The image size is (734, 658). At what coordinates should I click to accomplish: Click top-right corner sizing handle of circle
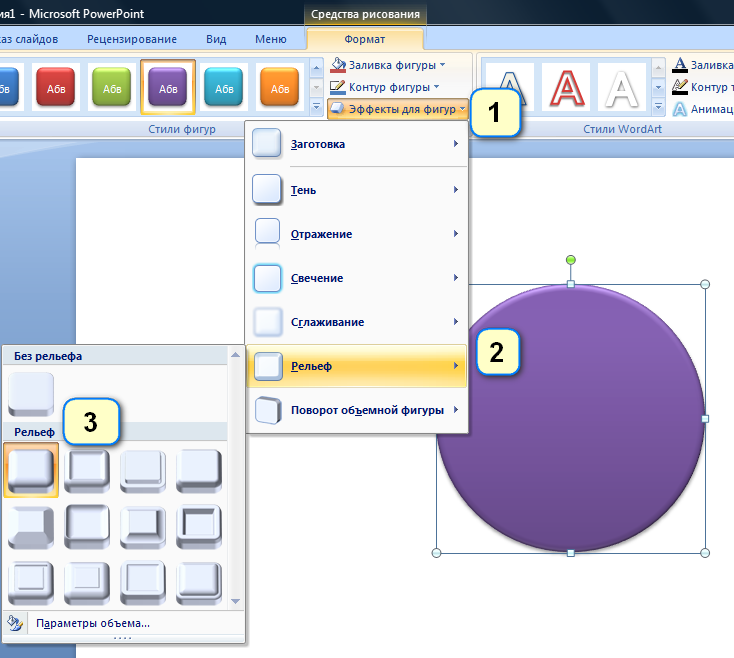click(705, 285)
